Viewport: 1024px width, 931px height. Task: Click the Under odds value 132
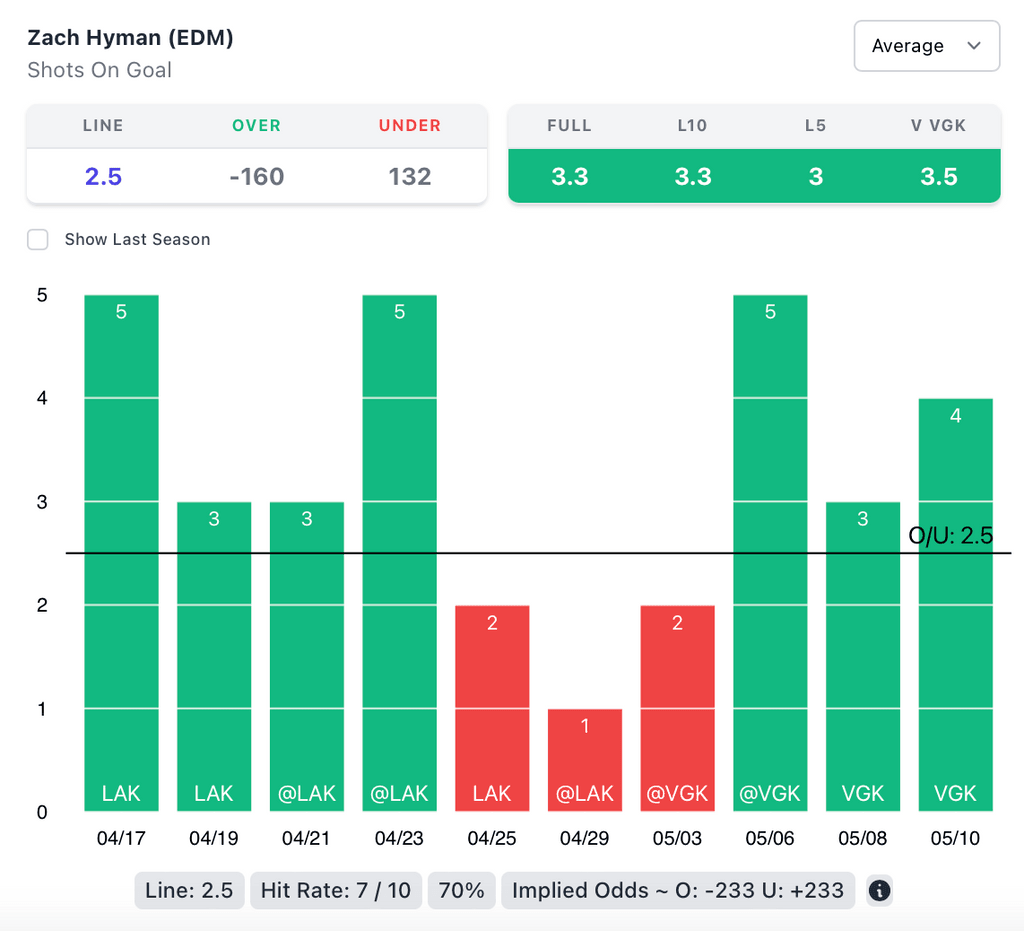pyautogui.click(x=410, y=176)
